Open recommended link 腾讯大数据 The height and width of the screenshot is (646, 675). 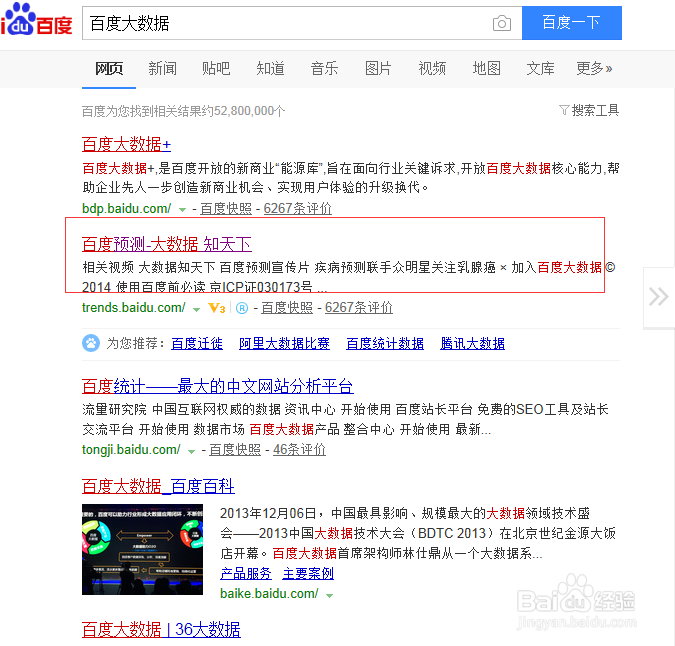pos(472,343)
